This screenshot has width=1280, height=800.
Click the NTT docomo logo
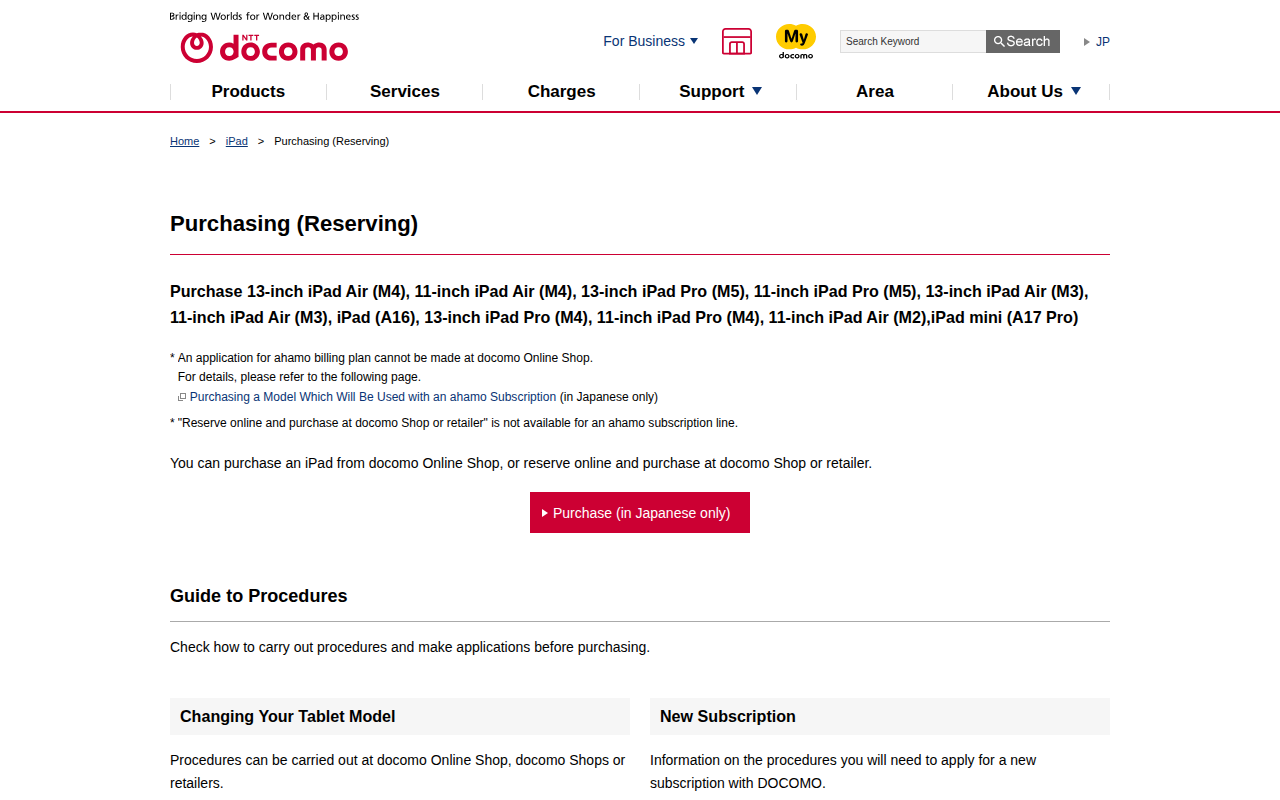(x=264, y=47)
